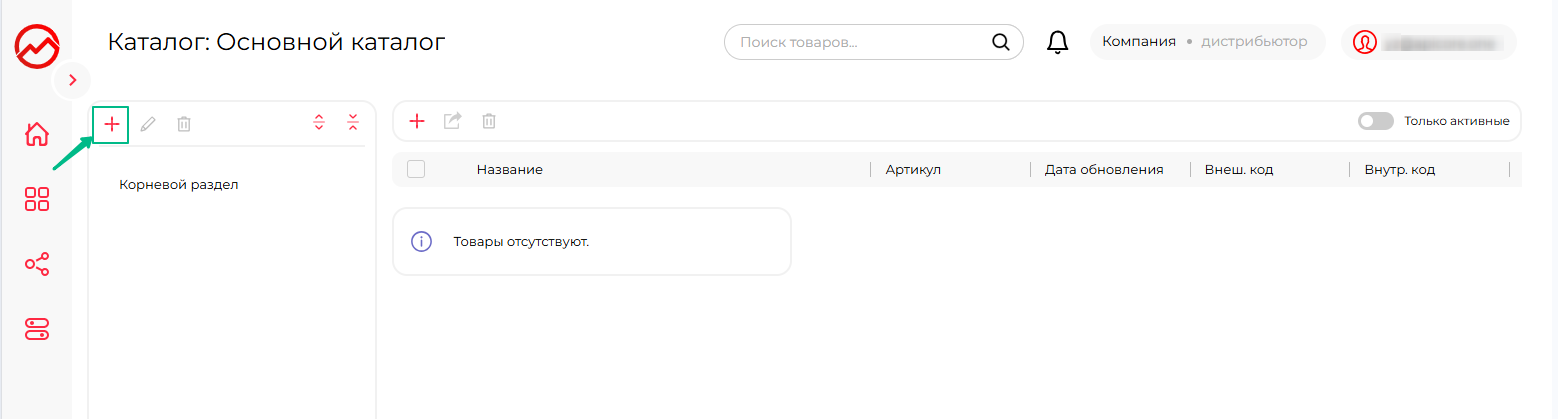Open notifications bell
Screen dimensions: 1558x419
tap(1057, 42)
